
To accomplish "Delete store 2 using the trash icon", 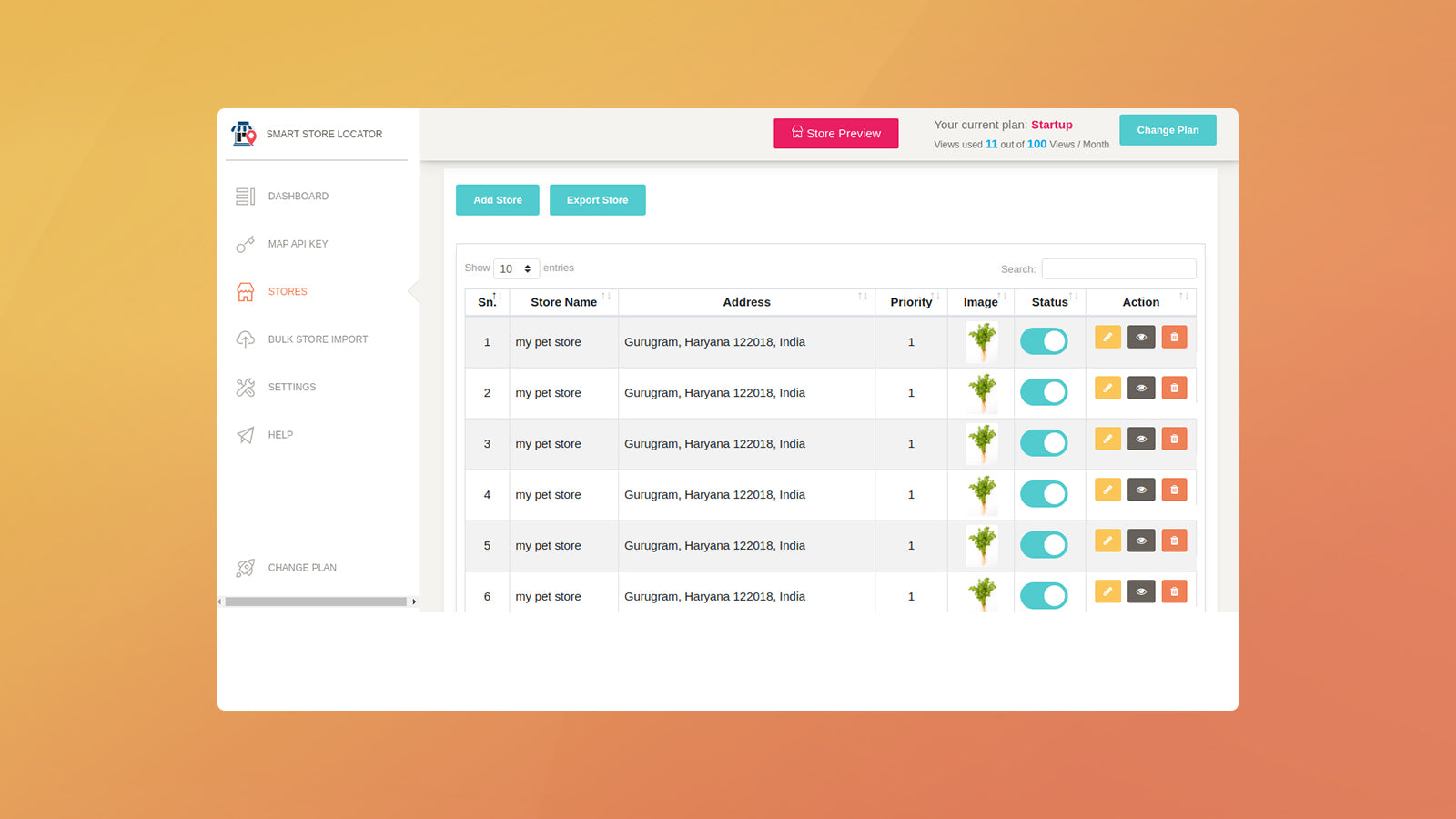I will tap(1175, 388).
